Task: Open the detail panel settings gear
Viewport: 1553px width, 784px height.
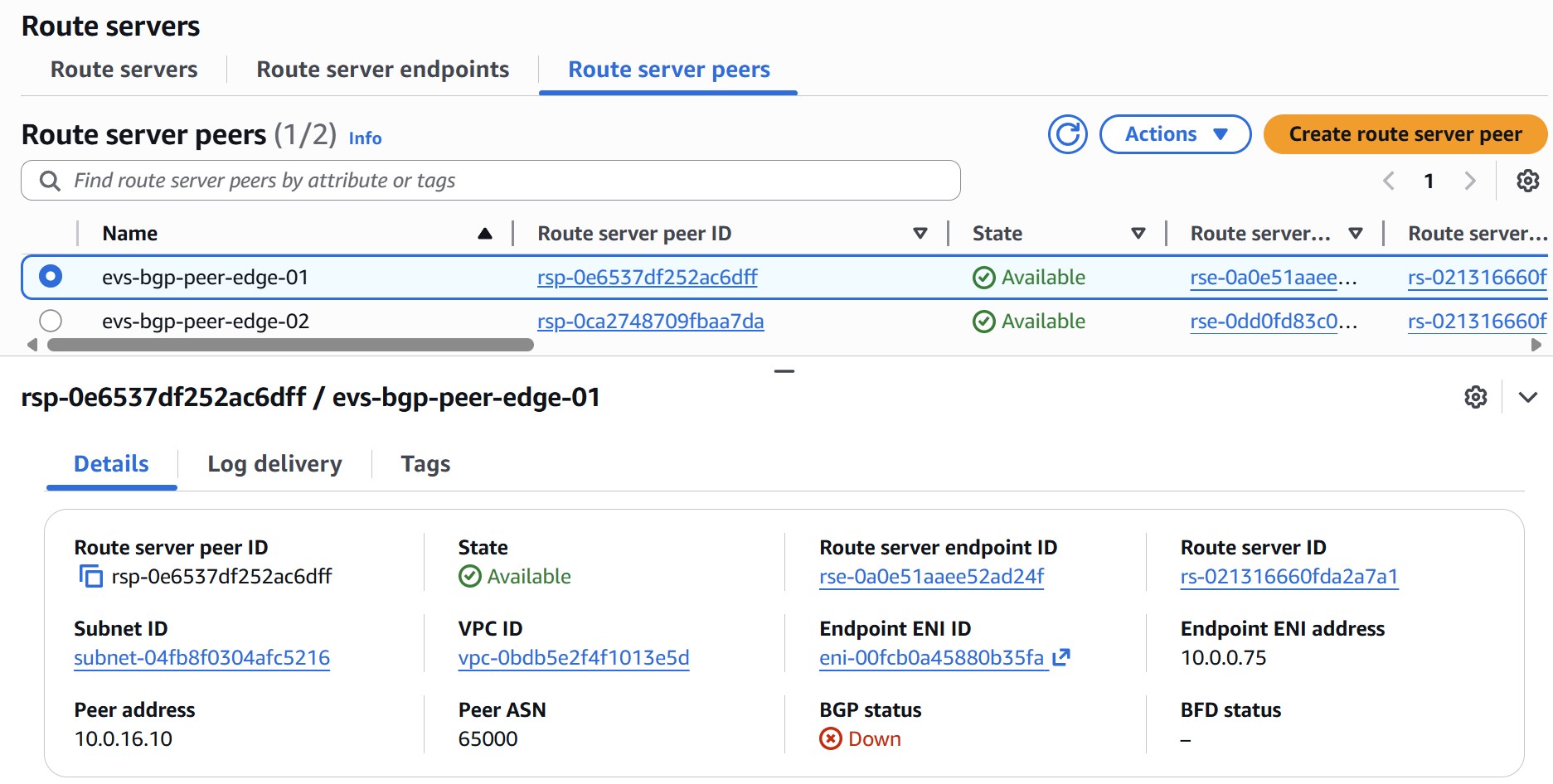Action: click(1477, 397)
